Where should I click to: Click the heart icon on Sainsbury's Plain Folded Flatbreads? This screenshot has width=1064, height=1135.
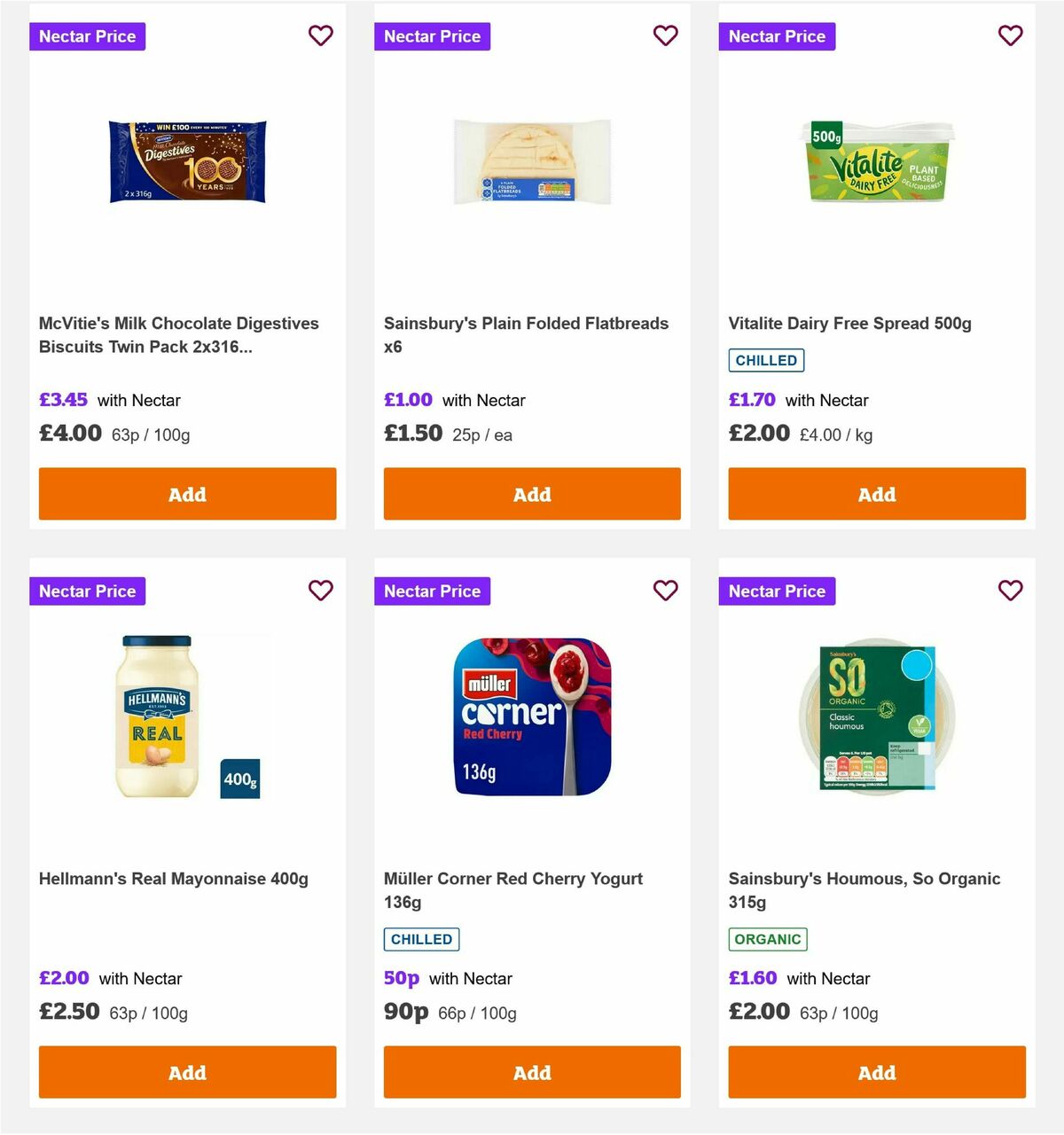pyautogui.click(x=665, y=35)
